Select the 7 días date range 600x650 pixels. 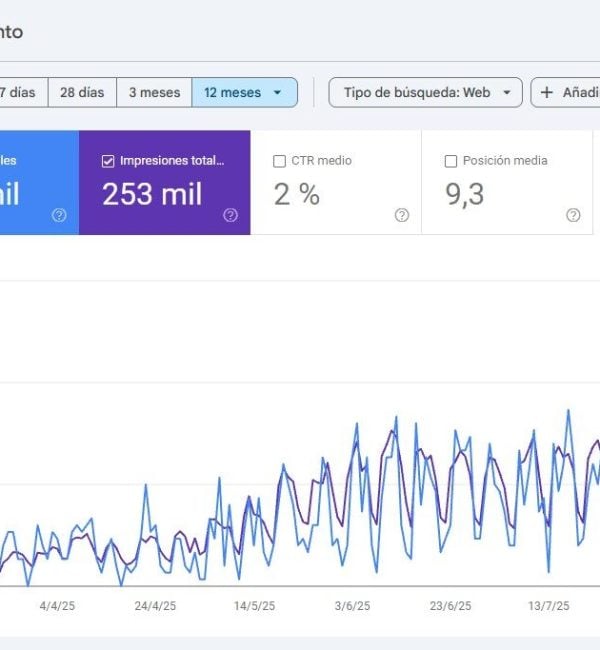[x=18, y=92]
